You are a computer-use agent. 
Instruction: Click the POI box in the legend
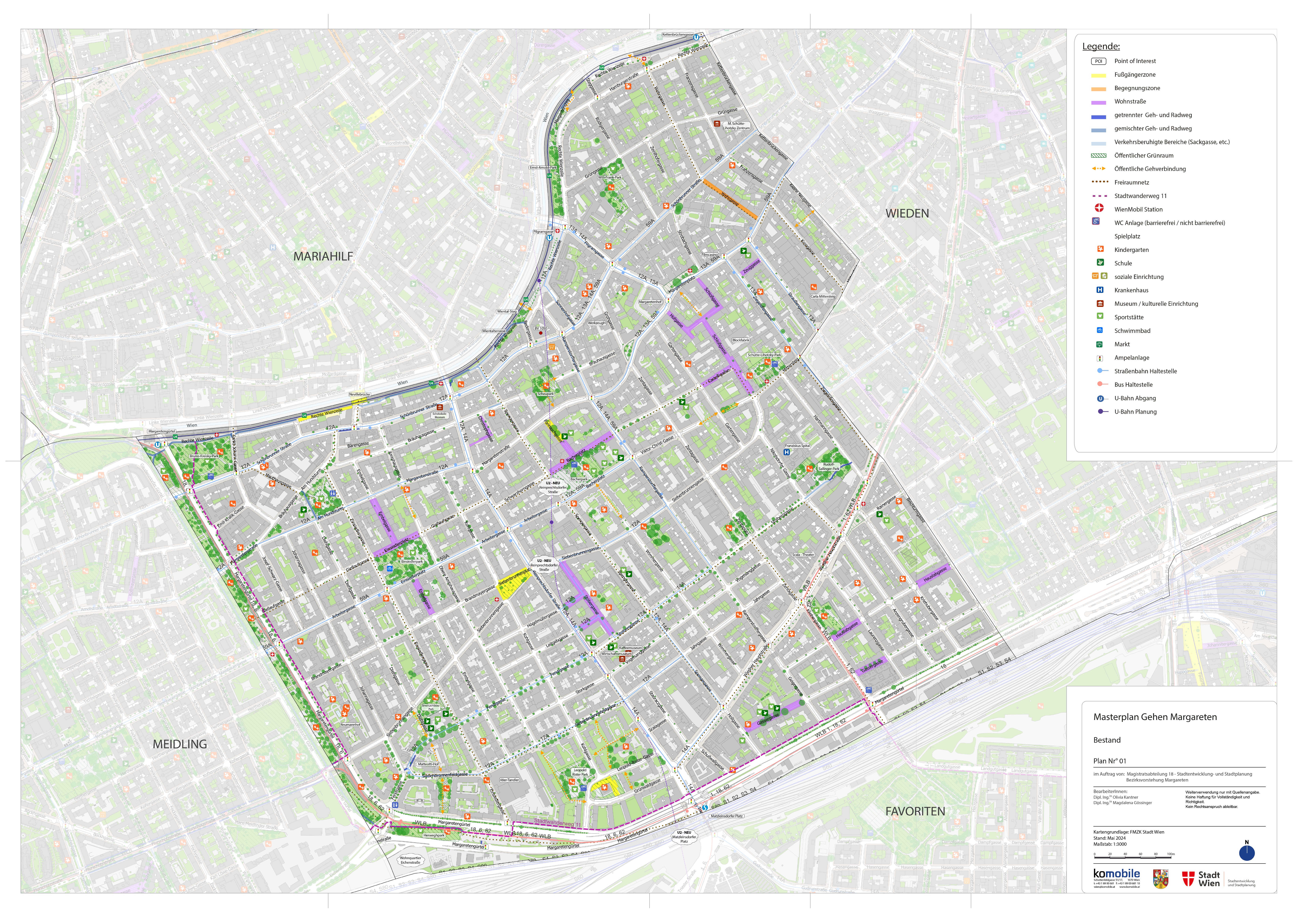pyautogui.click(x=1099, y=61)
